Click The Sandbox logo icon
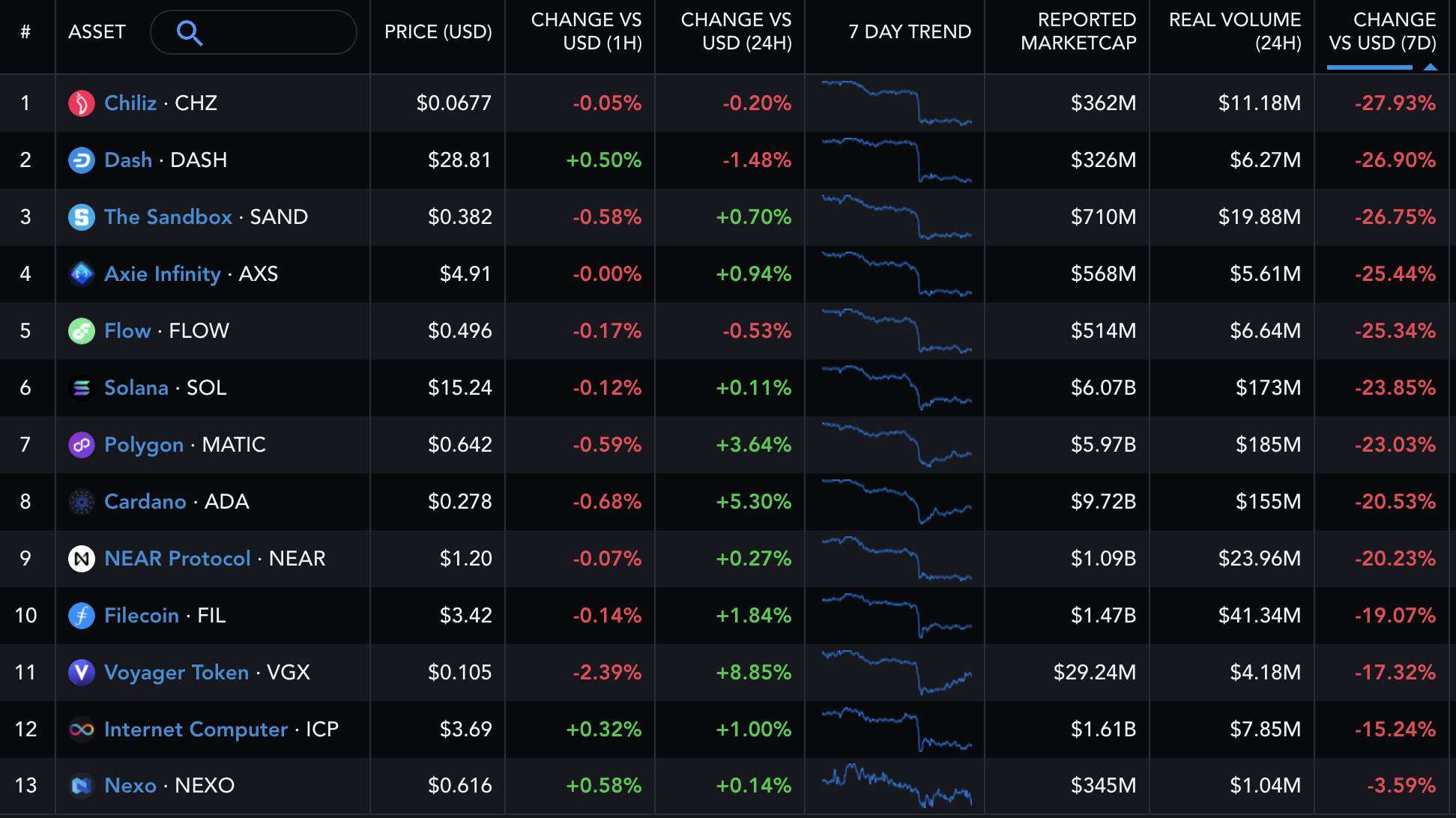The height and width of the screenshot is (818, 1456). (81, 217)
